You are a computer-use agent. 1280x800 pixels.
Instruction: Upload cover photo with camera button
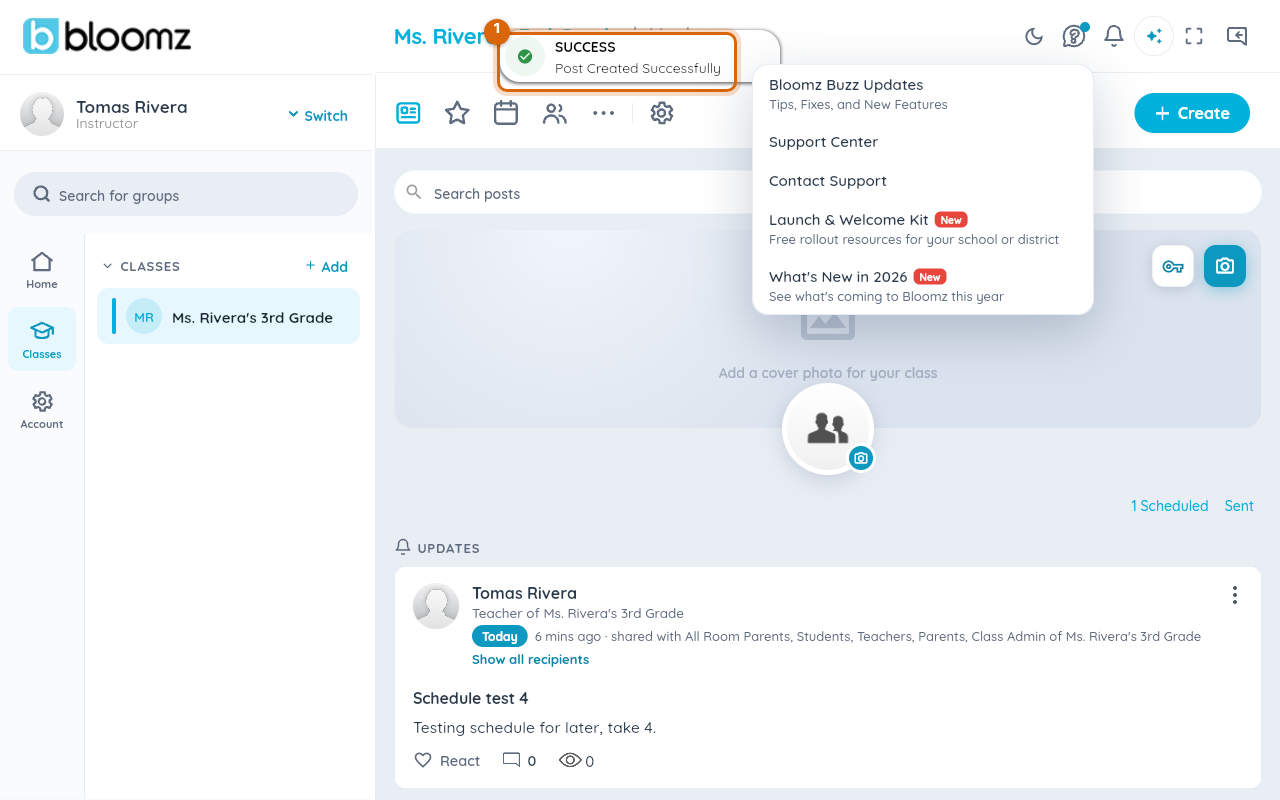[x=1225, y=266]
